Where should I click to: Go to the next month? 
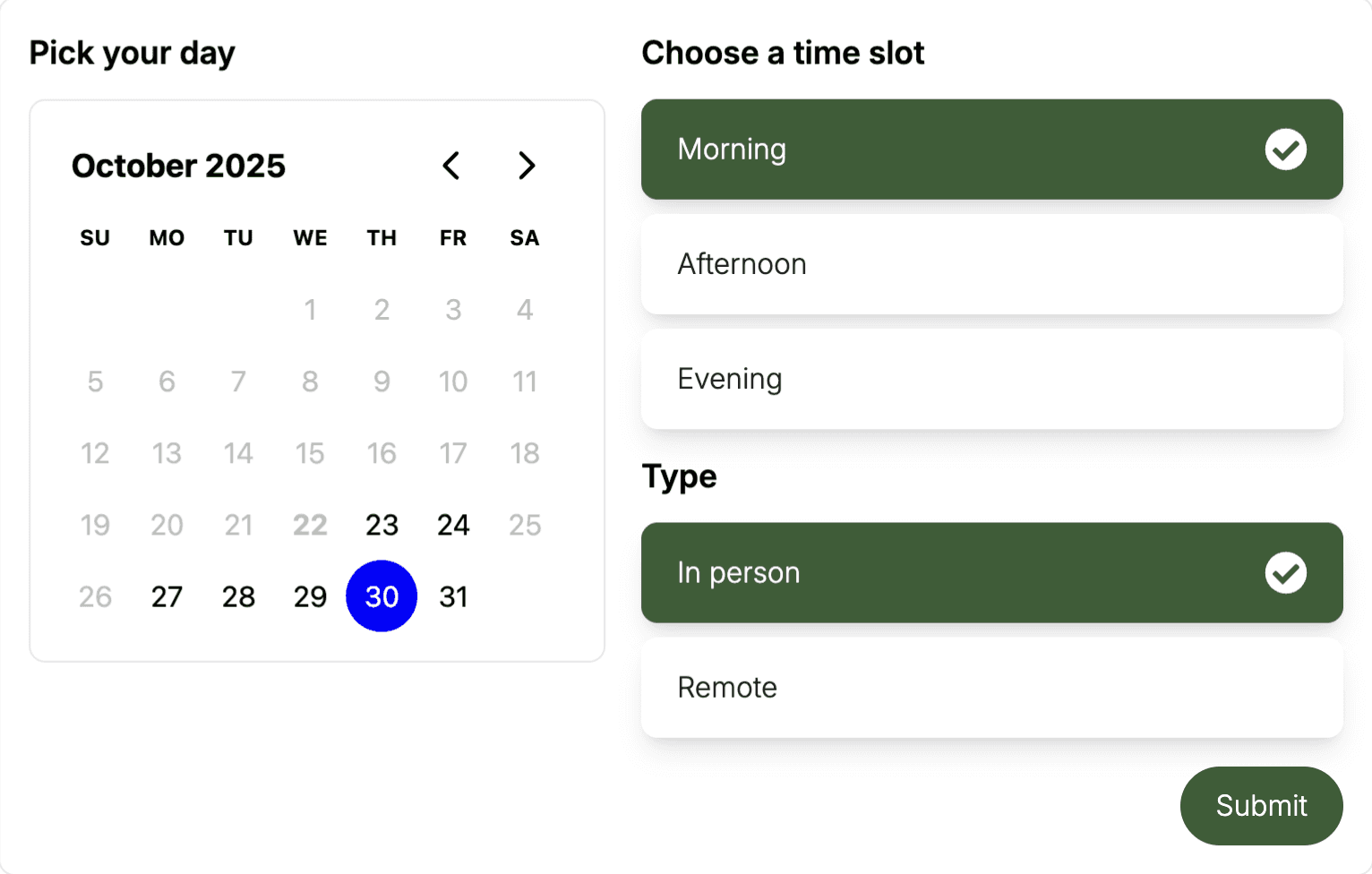(x=527, y=166)
